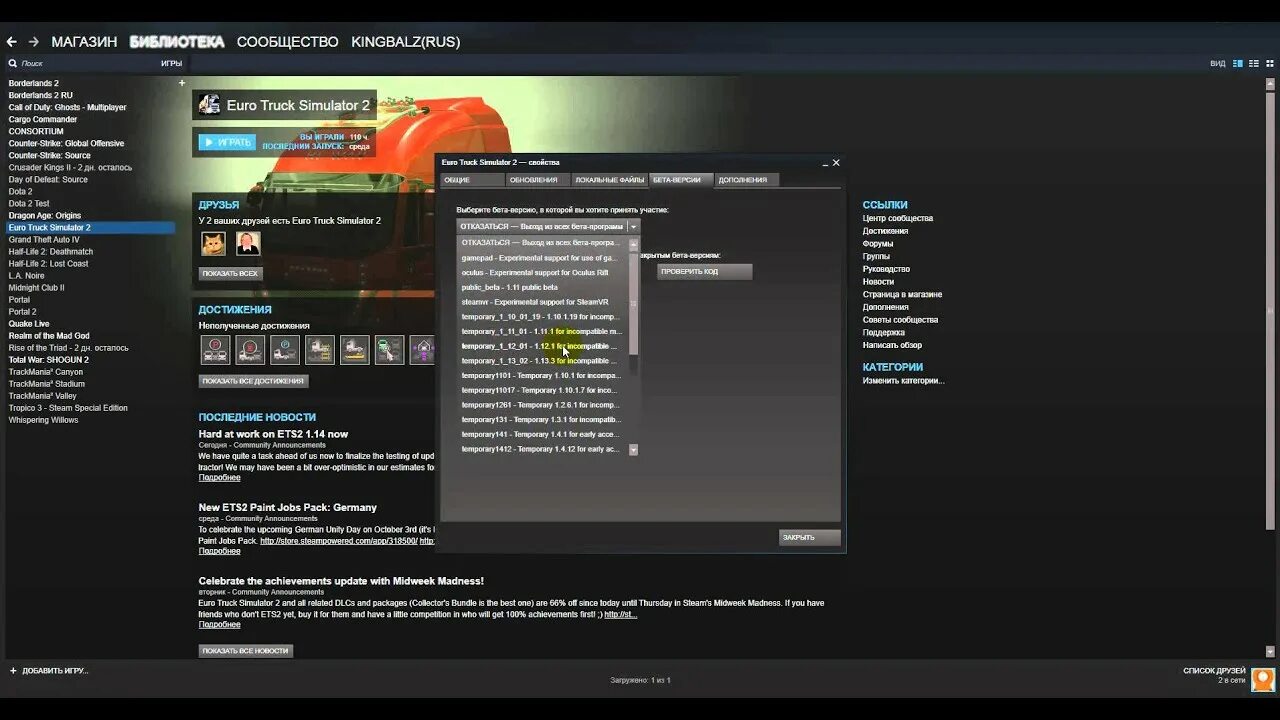Open the store.steampowered.com news link
This screenshot has width=1280, height=720.
coord(339,541)
